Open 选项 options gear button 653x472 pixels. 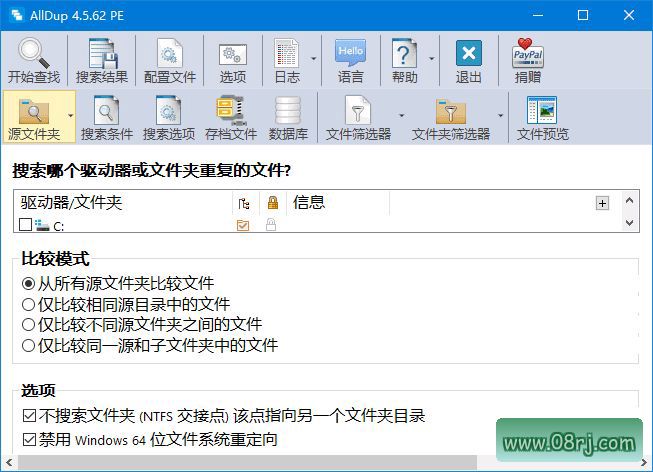233,61
